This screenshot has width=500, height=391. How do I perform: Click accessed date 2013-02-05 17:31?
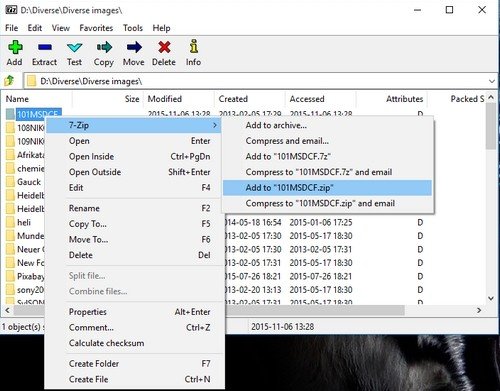click(x=321, y=249)
